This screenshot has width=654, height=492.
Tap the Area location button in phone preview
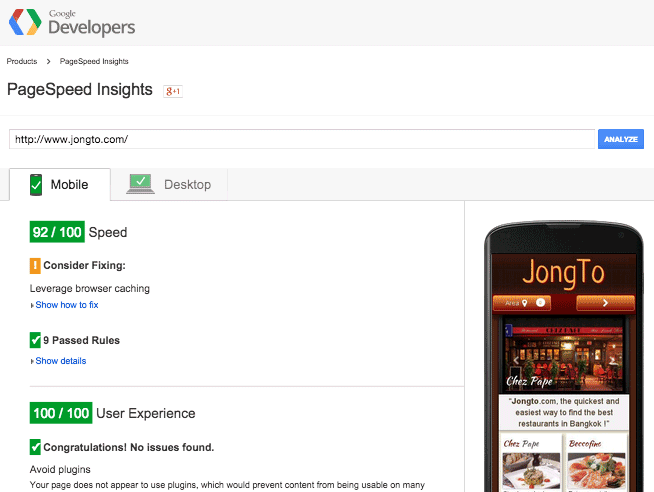521,303
